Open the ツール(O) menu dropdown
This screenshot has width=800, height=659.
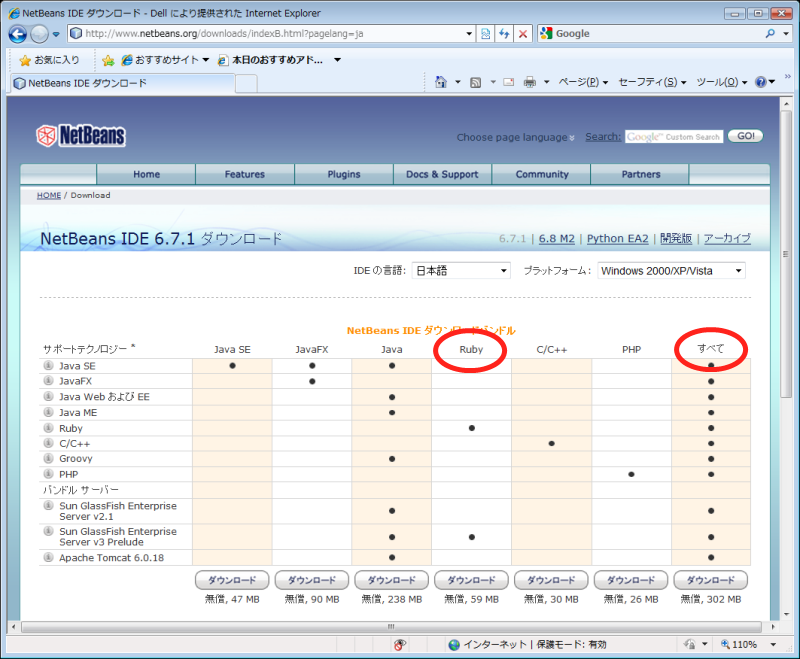point(721,82)
